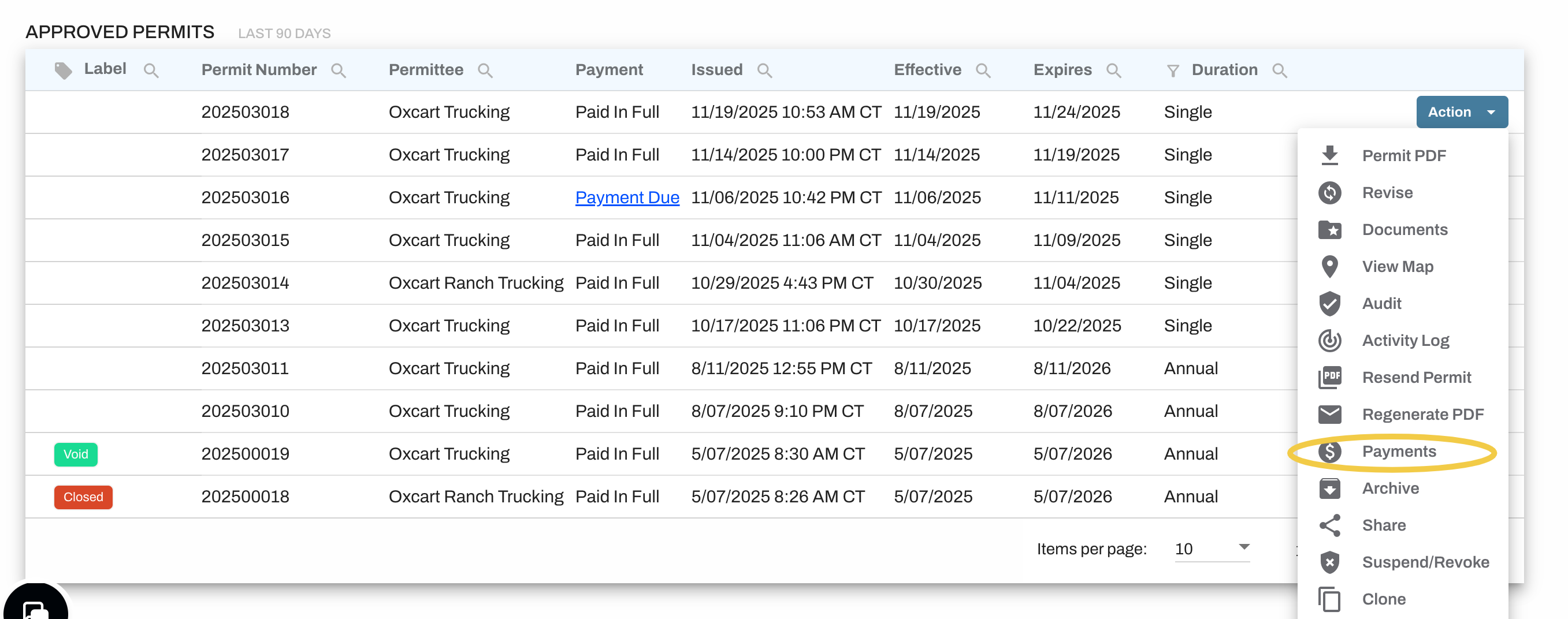
Task: Click the Activity Log icon
Action: (1330, 340)
